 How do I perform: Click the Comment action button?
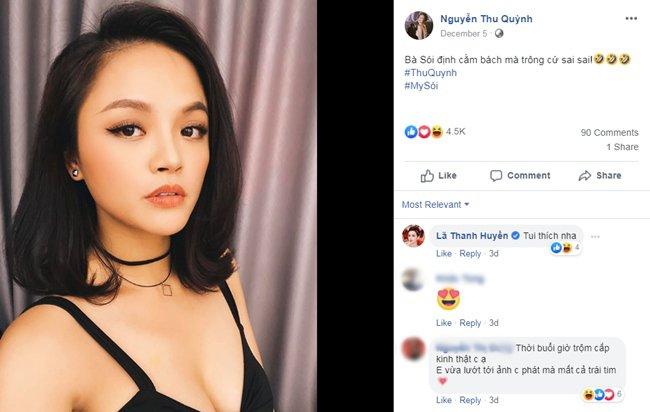coord(519,175)
